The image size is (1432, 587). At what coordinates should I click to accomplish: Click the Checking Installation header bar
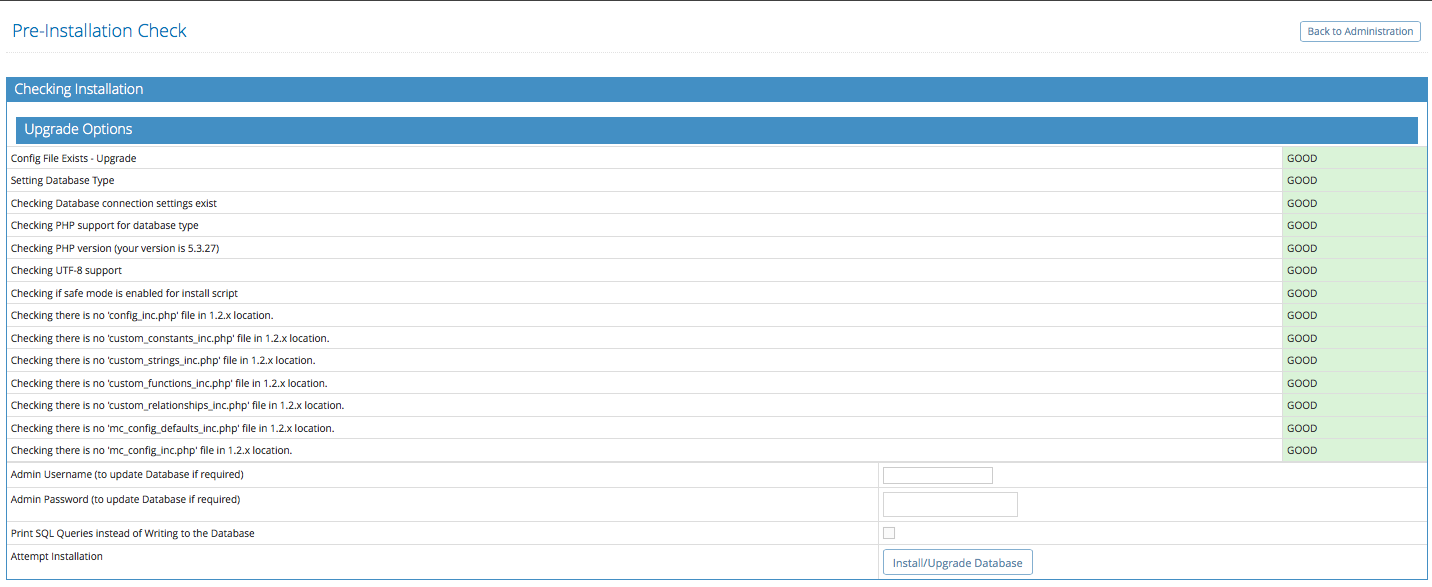[x=79, y=89]
